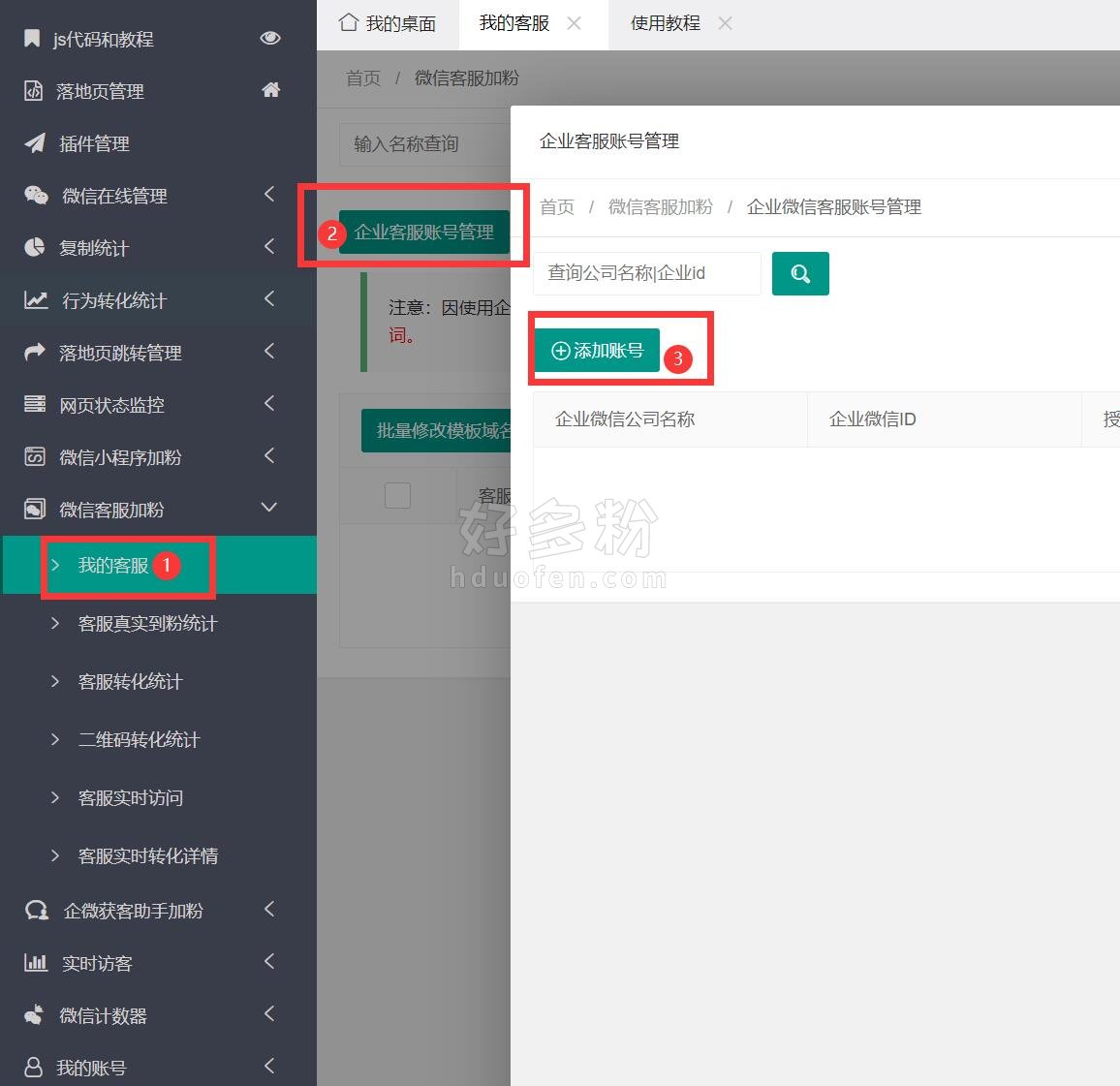Click the pie chart icon for 复制统计
Screen dimensions: 1120x1086
point(35,248)
